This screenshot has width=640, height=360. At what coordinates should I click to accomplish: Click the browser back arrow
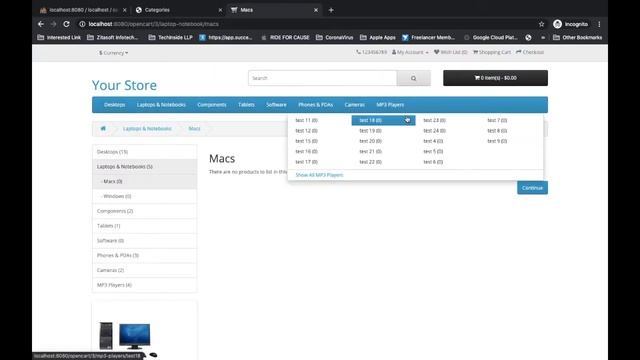pyautogui.click(x=41, y=24)
